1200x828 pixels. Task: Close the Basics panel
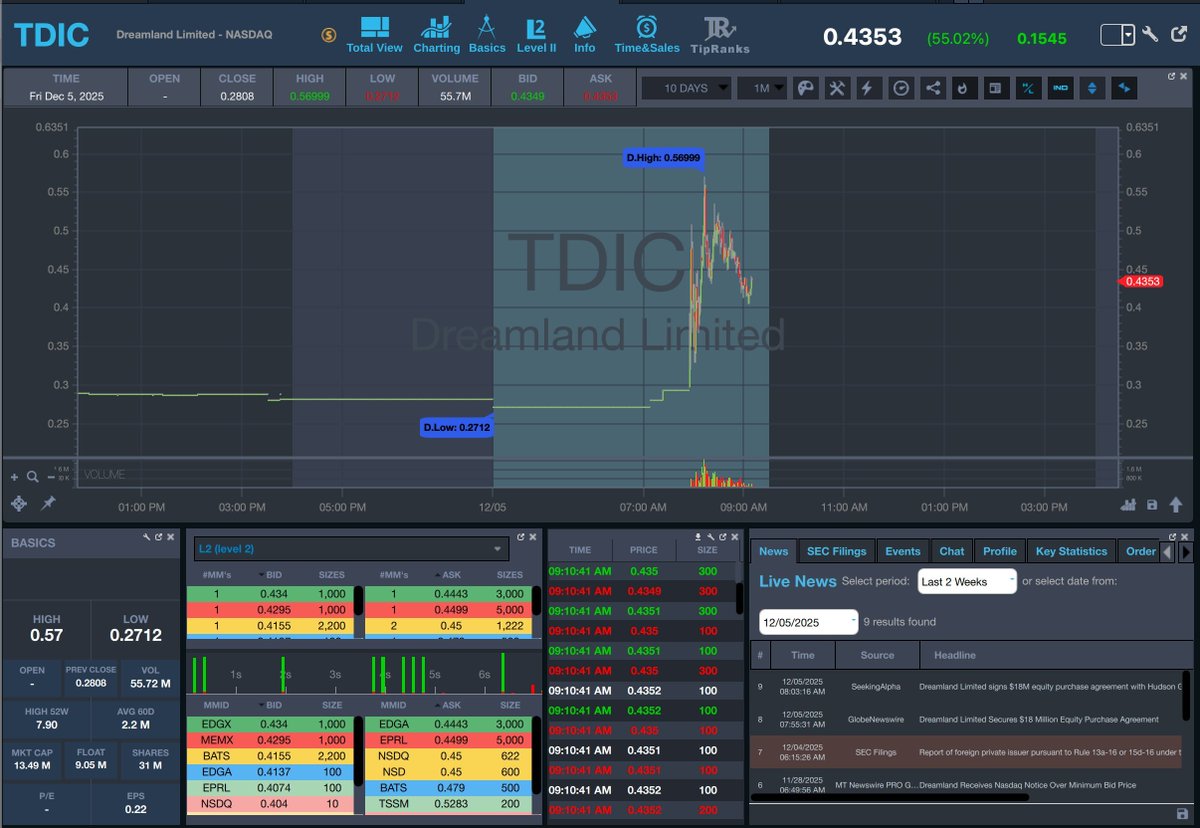point(170,536)
